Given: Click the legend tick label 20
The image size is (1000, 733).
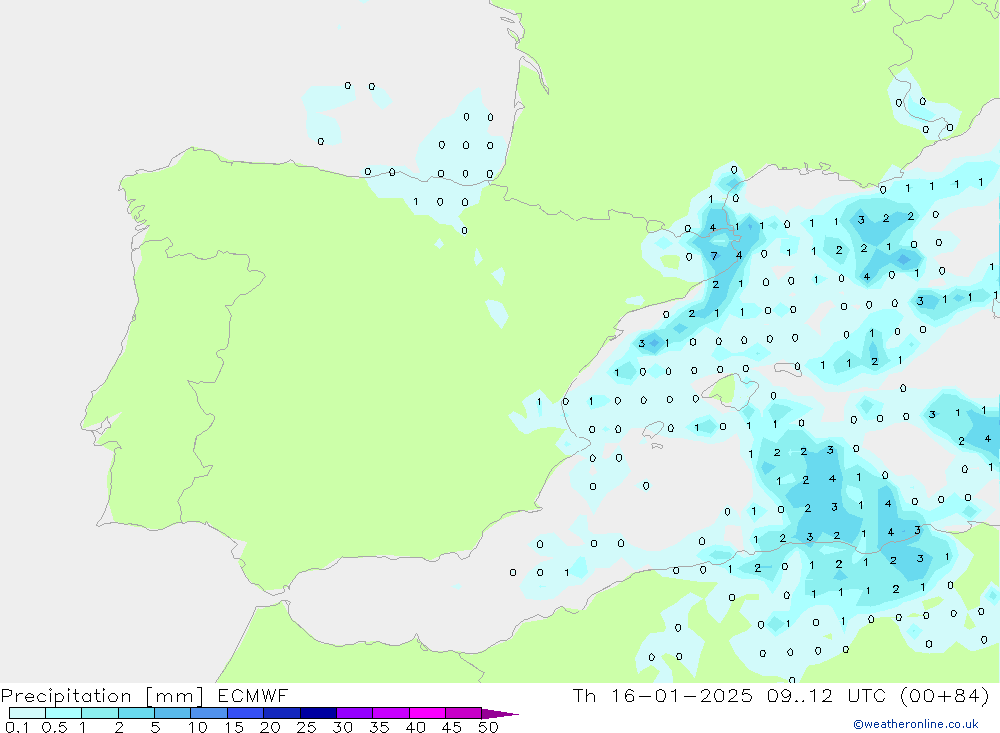Looking at the screenshot, I should coord(270,727).
